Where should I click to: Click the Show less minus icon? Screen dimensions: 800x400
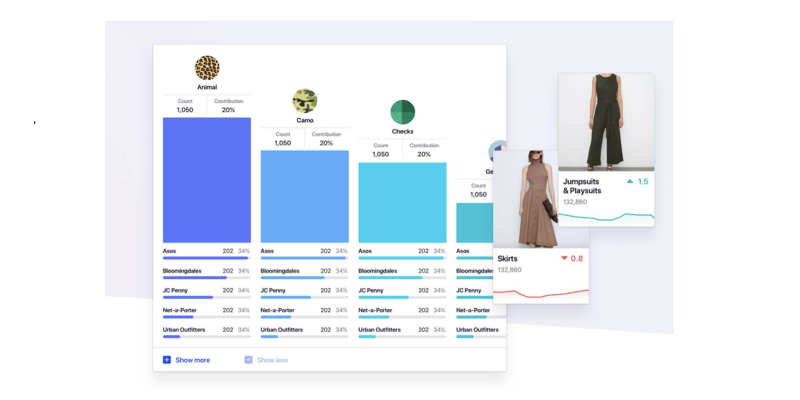pos(248,360)
